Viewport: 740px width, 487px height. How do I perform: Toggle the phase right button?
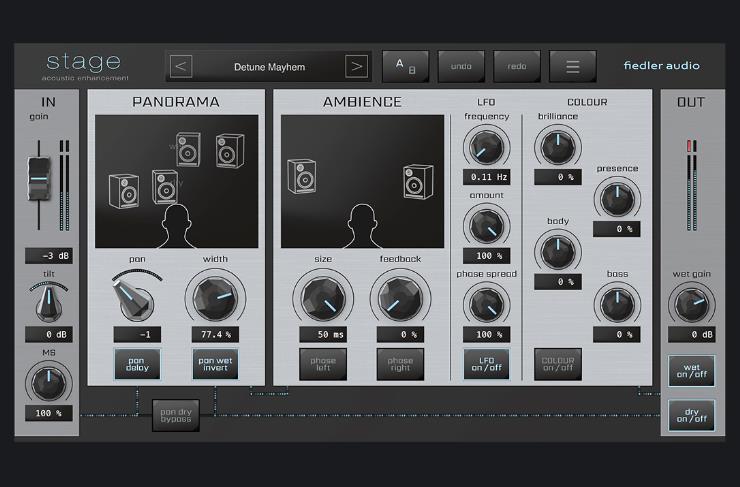(400, 364)
